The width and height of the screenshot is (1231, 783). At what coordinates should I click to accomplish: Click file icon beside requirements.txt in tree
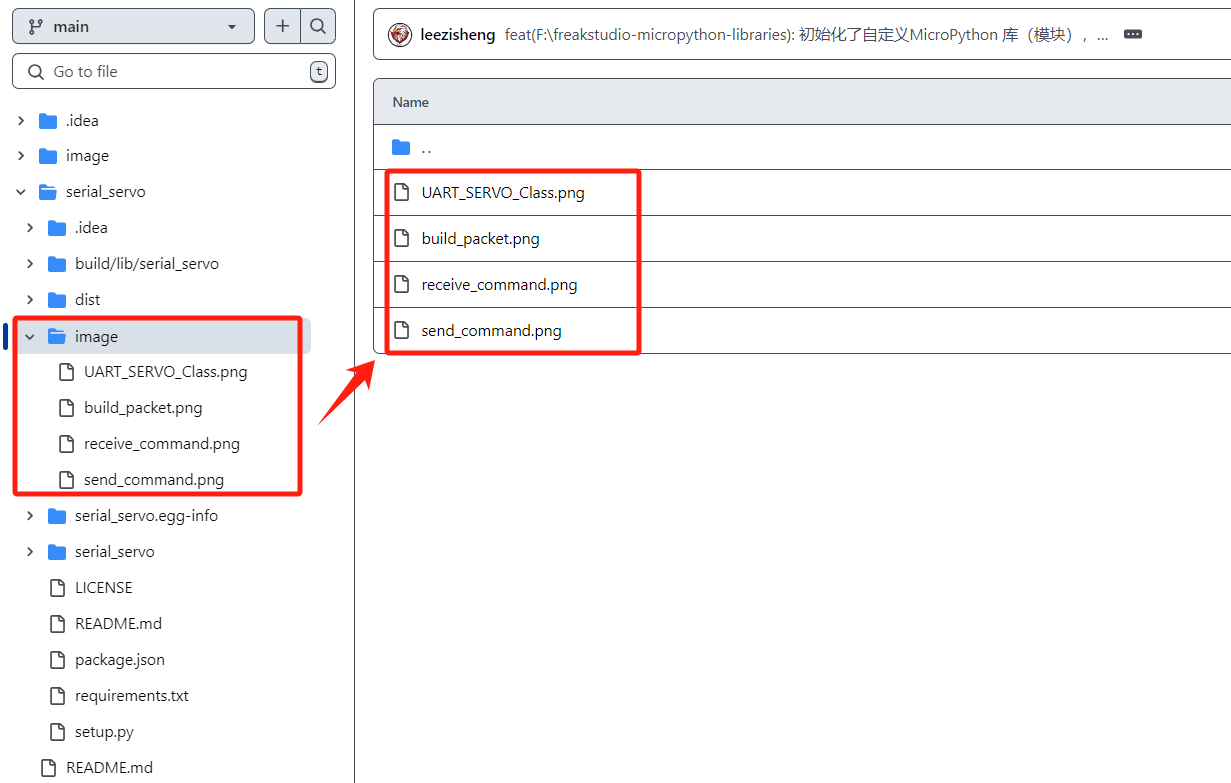coord(57,696)
